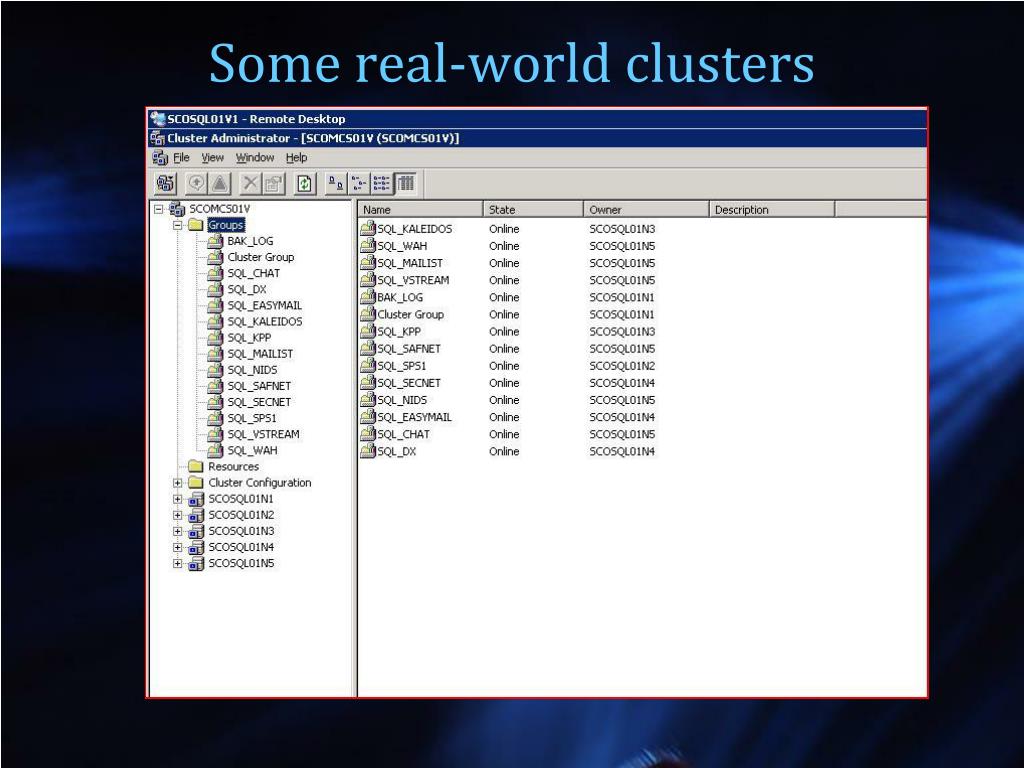Click the menu bar document icon beside File
This screenshot has width=1024, height=768.
point(160,157)
